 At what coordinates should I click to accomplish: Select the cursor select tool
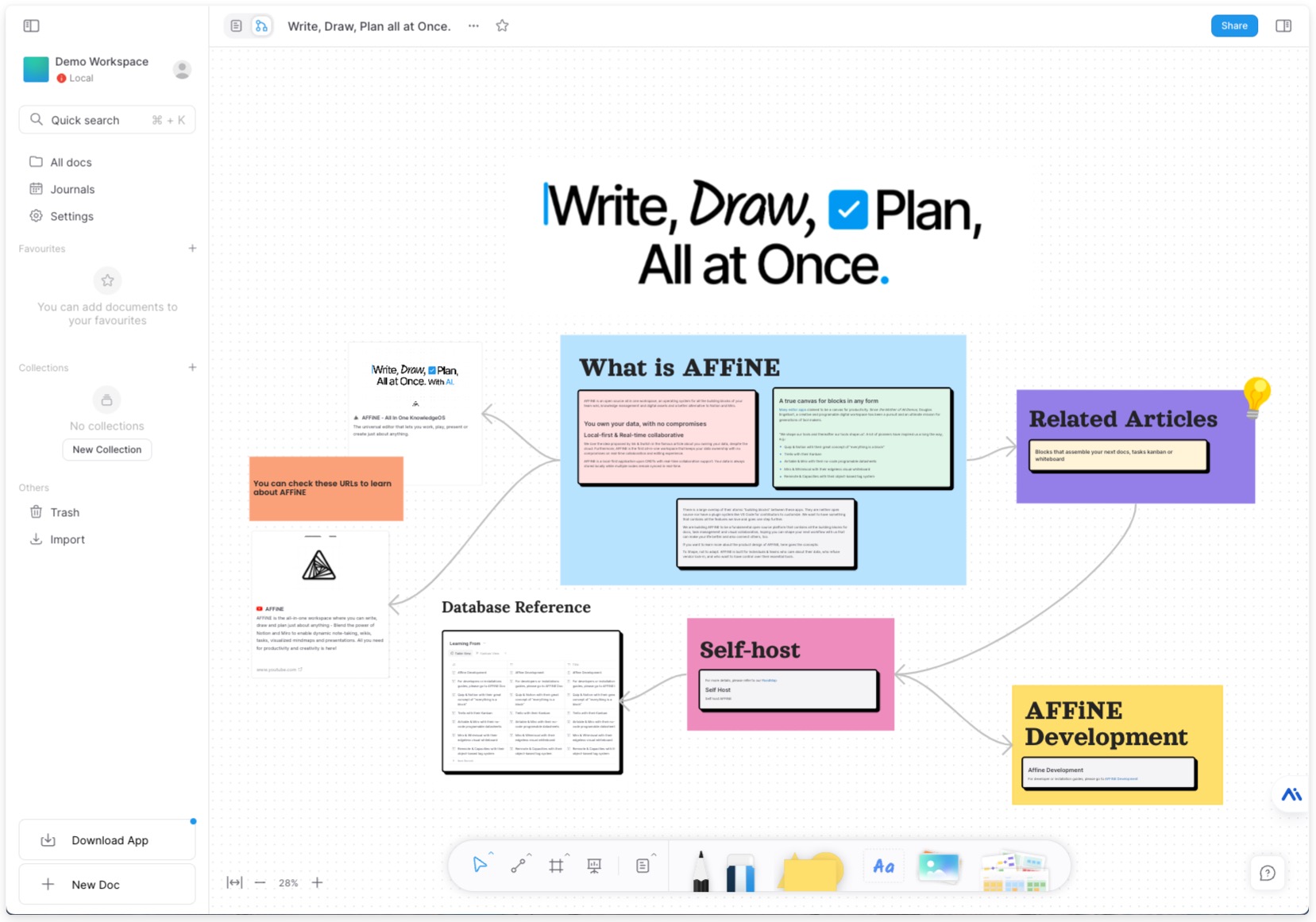click(479, 865)
